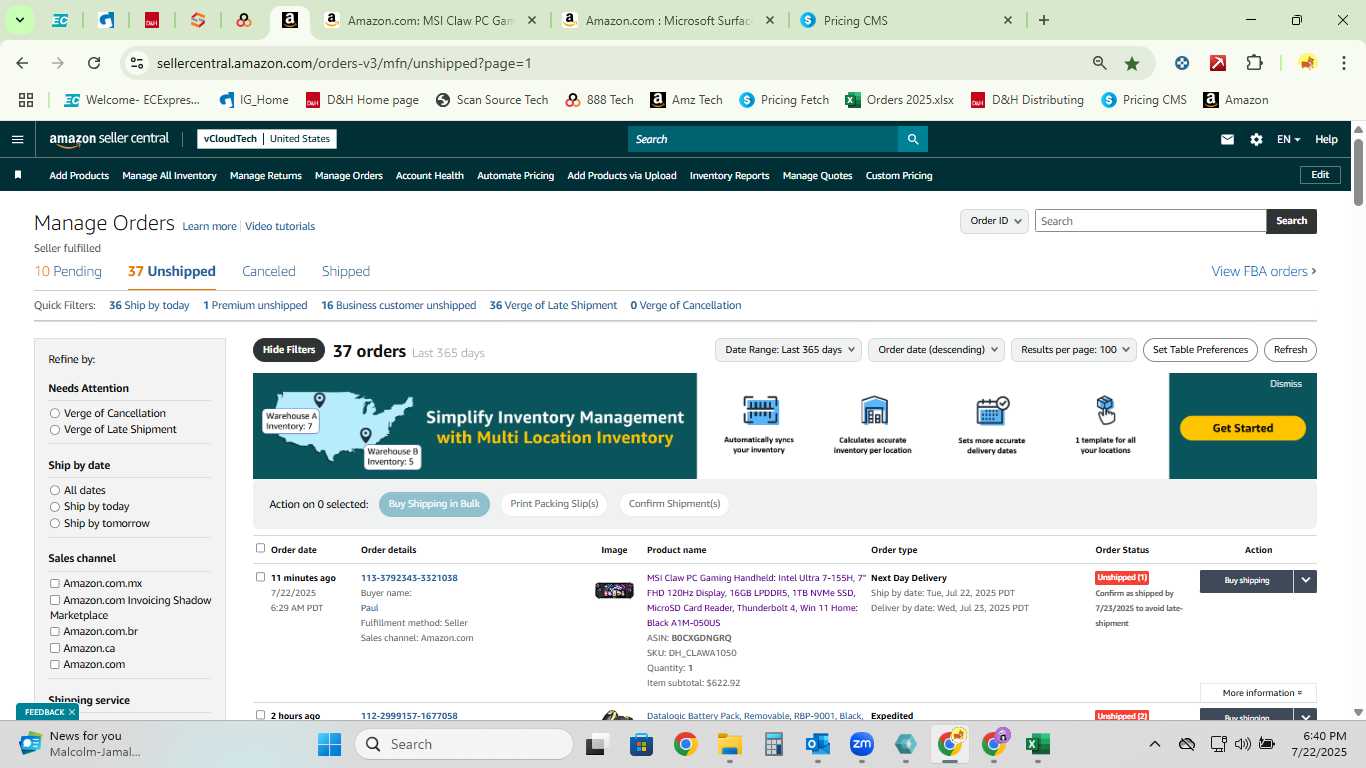Open the Results per page 100 dropdown
This screenshot has height=768, width=1366.
pyautogui.click(x=1074, y=350)
